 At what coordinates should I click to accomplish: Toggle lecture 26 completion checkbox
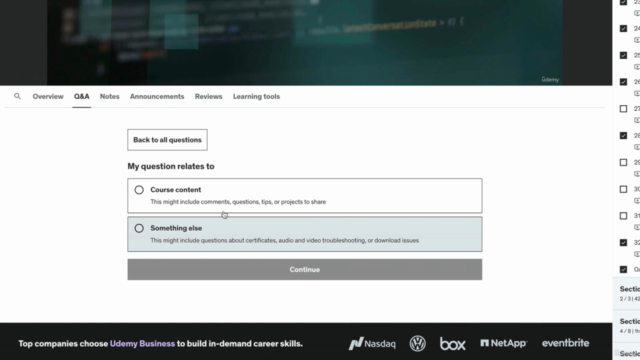(623, 82)
